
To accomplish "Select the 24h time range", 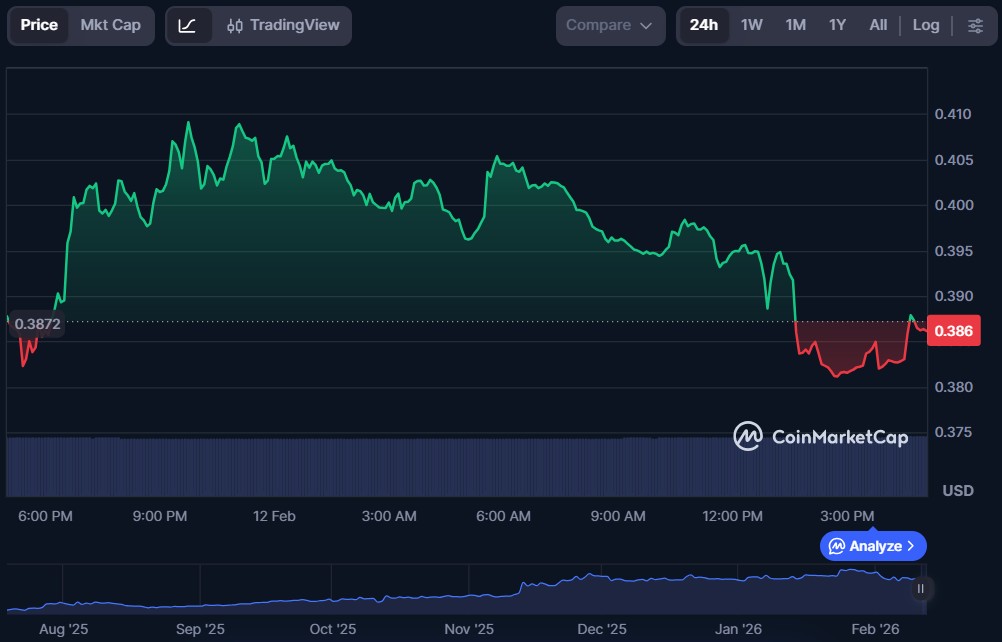I will point(704,25).
